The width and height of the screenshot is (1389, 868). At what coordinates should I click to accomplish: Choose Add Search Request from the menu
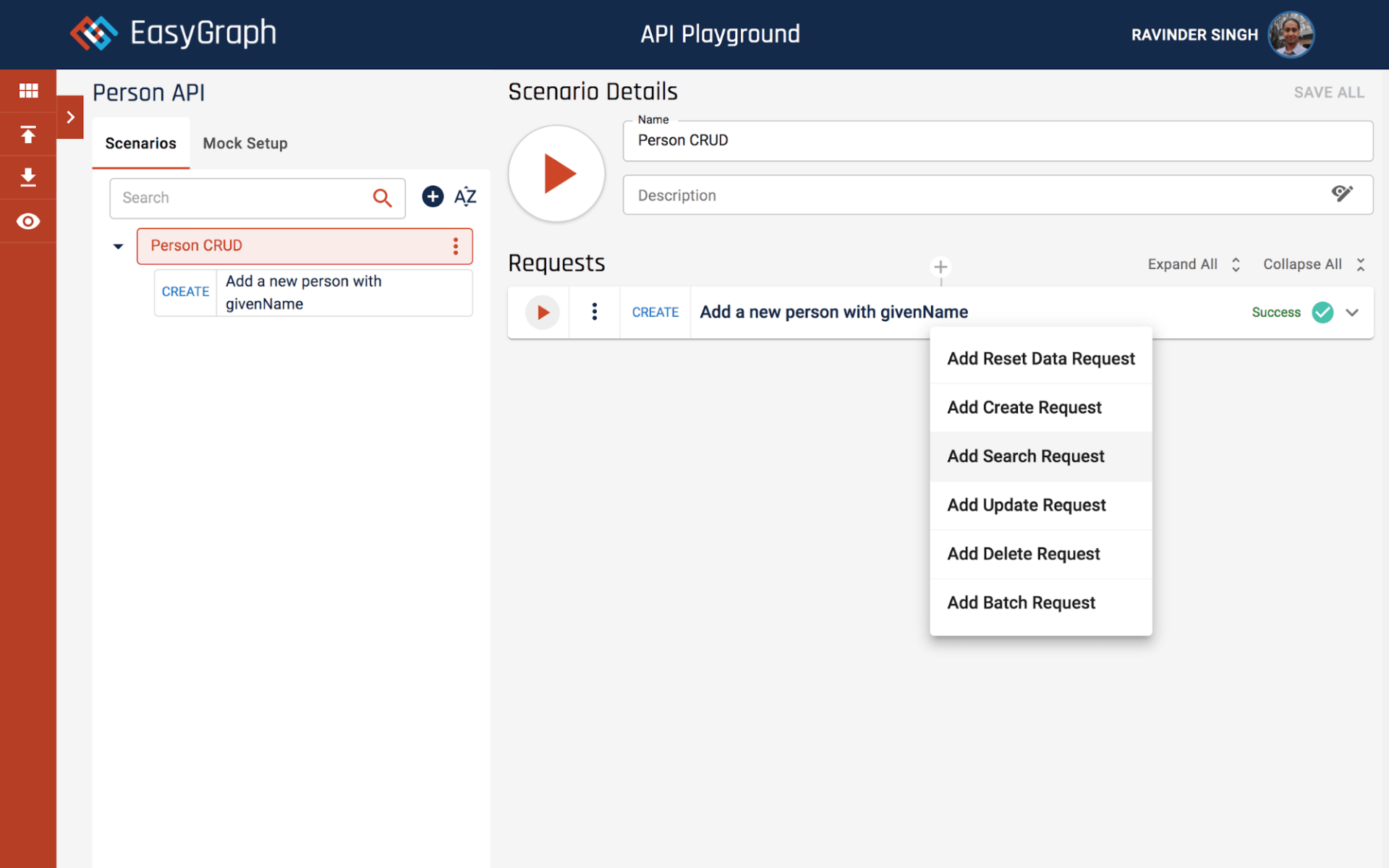tap(1025, 456)
